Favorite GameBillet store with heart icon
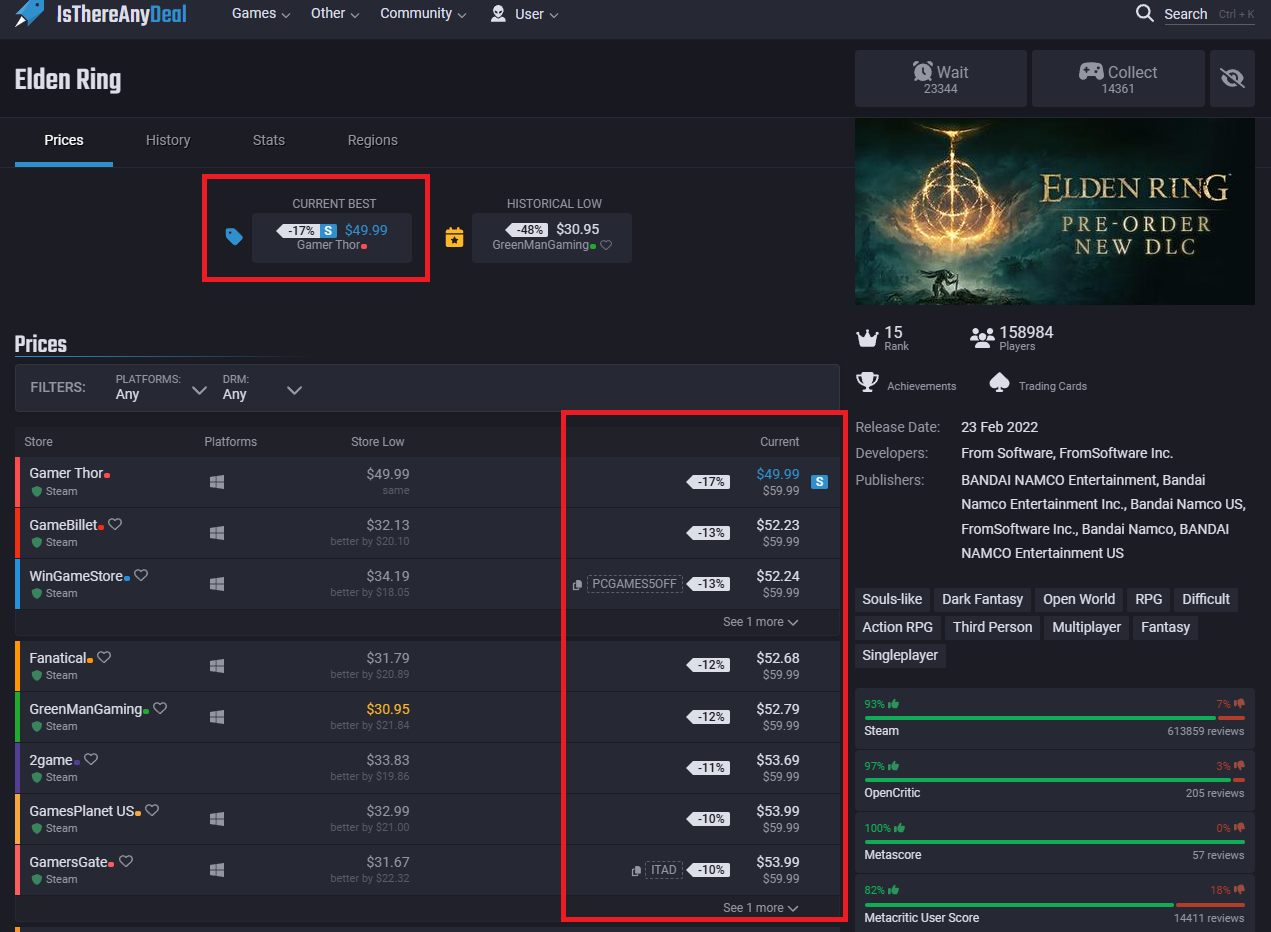Image resolution: width=1271 pixels, height=932 pixels. click(115, 524)
